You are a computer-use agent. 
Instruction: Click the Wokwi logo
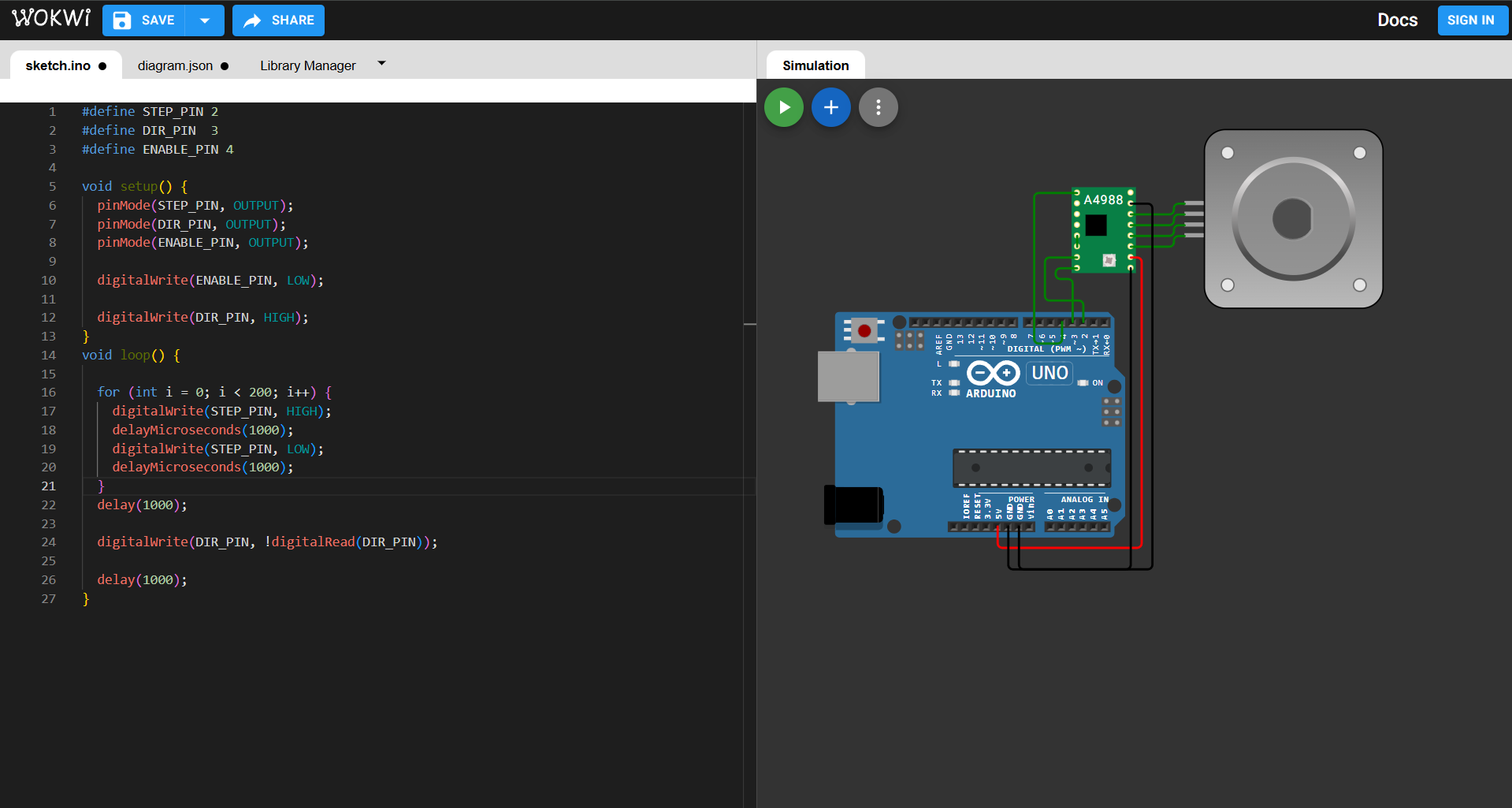coord(51,18)
